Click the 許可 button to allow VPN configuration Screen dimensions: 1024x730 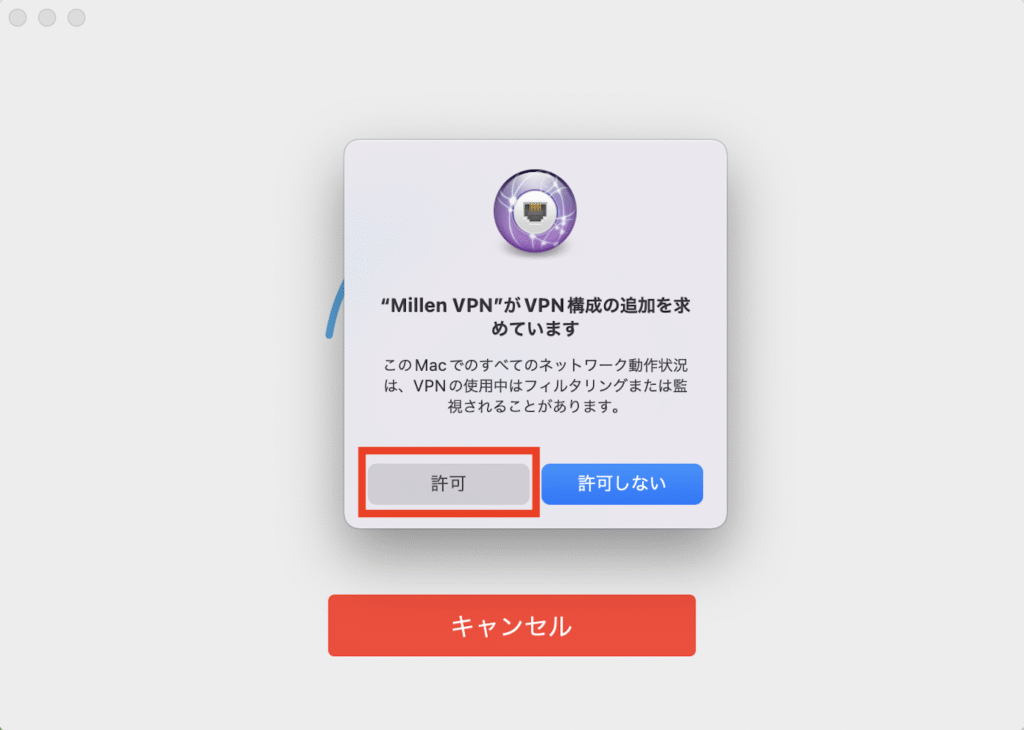448,484
